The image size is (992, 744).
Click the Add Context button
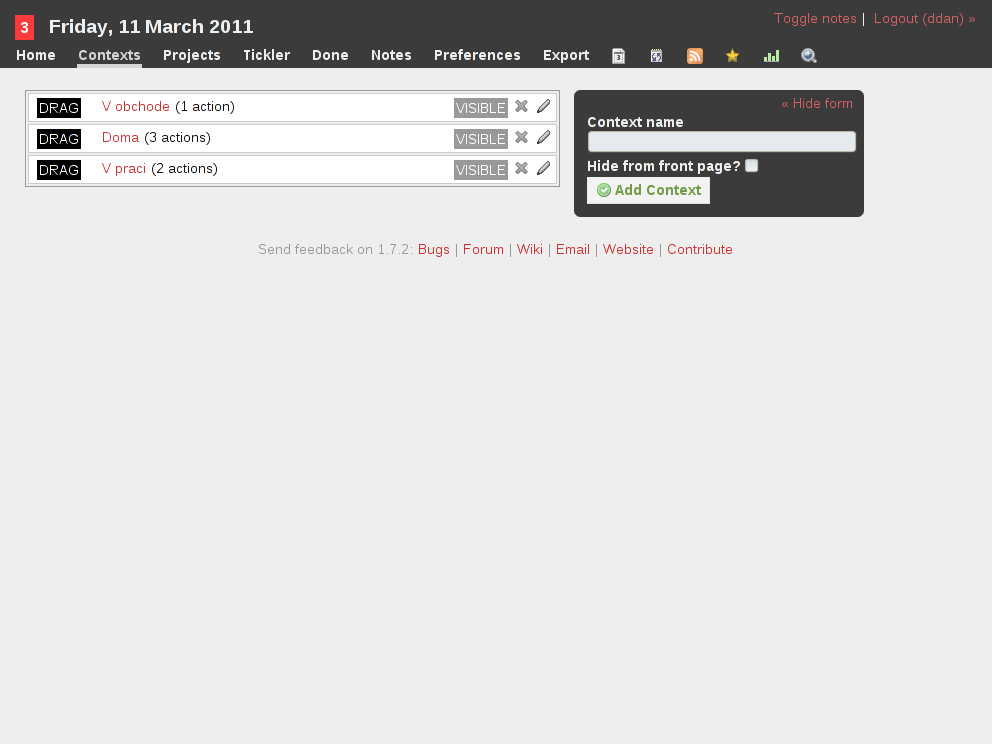tap(648, 190)
